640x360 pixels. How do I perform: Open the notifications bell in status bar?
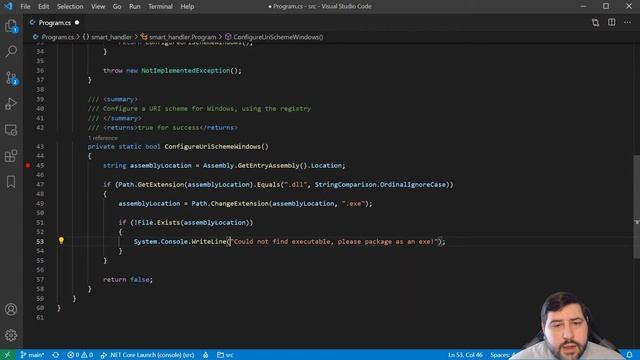pyautogui.click(x=629, y=355)
